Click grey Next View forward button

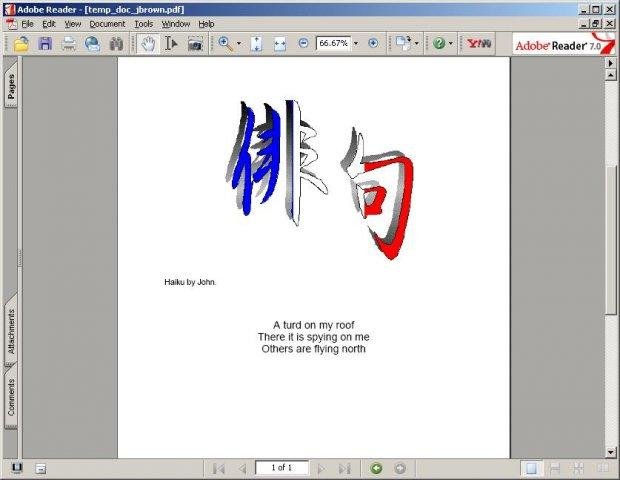pyautogui.click(x=400, y=469)
